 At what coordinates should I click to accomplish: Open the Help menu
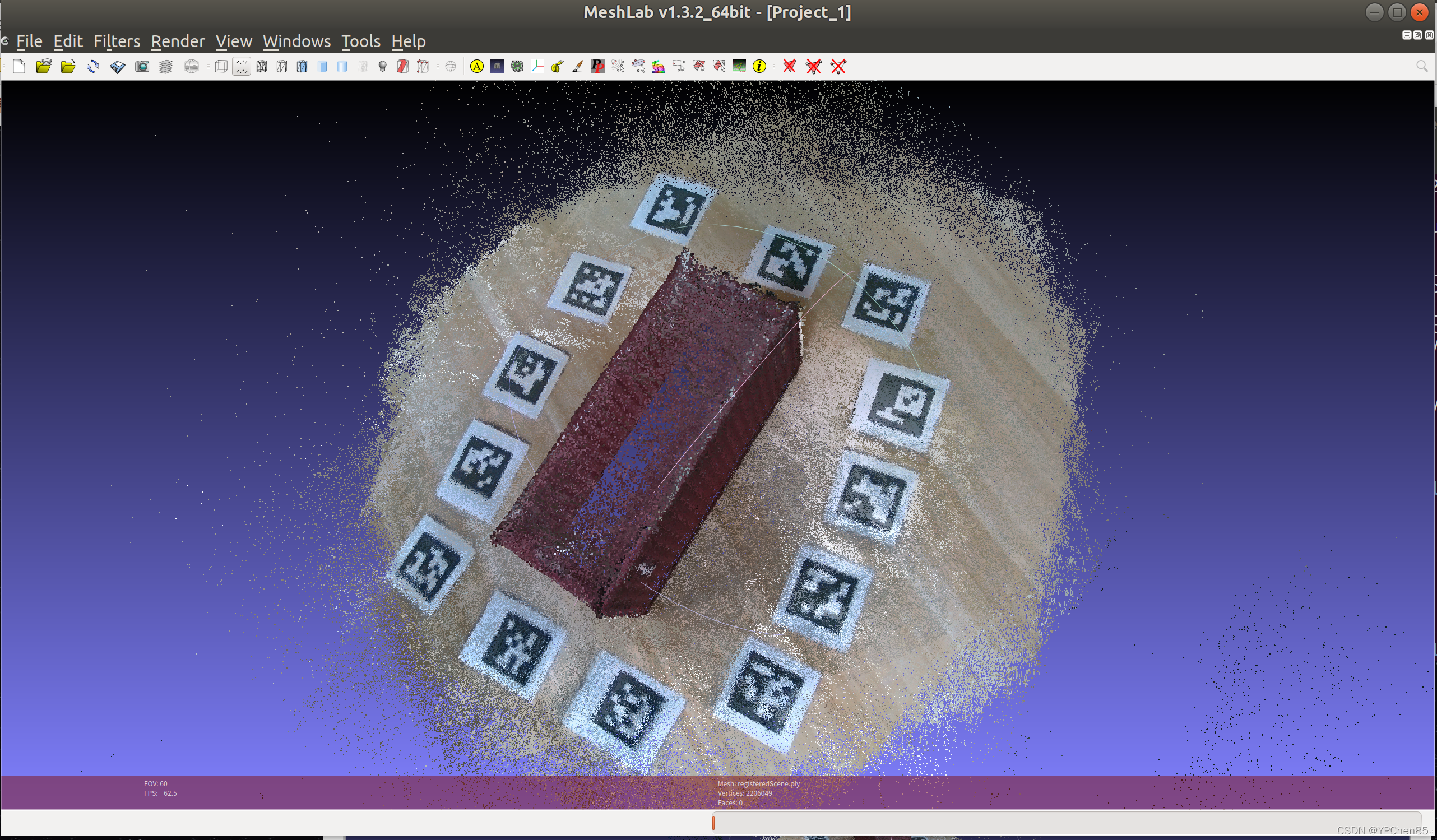coord(409,41)
